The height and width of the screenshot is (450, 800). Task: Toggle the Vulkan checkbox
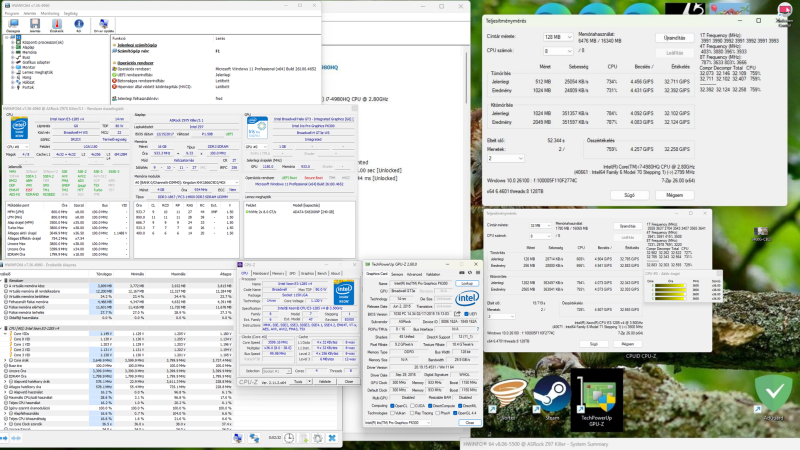click(x=392, y=413)
